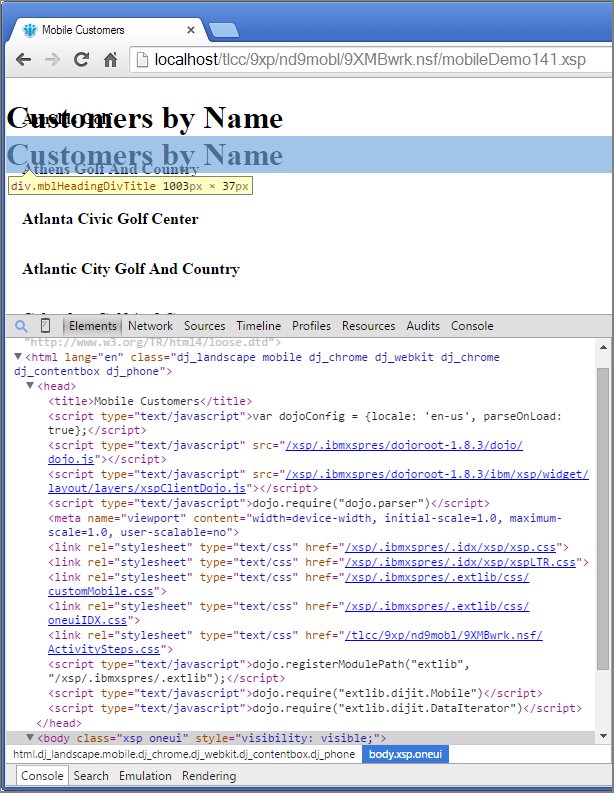Image resolution: width=614 pixels, height=793 pixels.
Task: Select the dojo.require("dojo.parser") script line
Action: pyautogui.click(x=269, y=503)
